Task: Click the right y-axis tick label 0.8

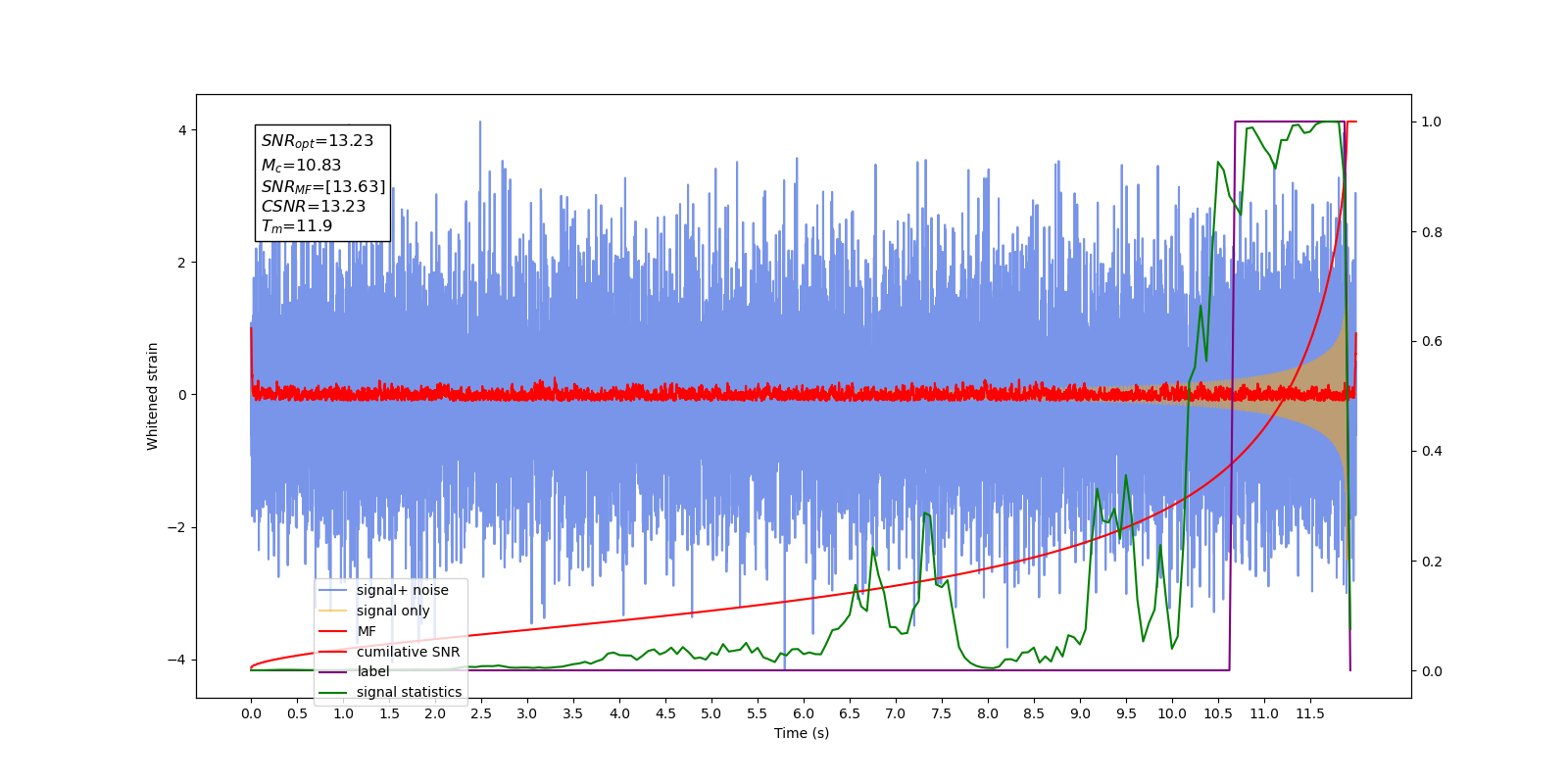Action: click(x=1432, y=232)
